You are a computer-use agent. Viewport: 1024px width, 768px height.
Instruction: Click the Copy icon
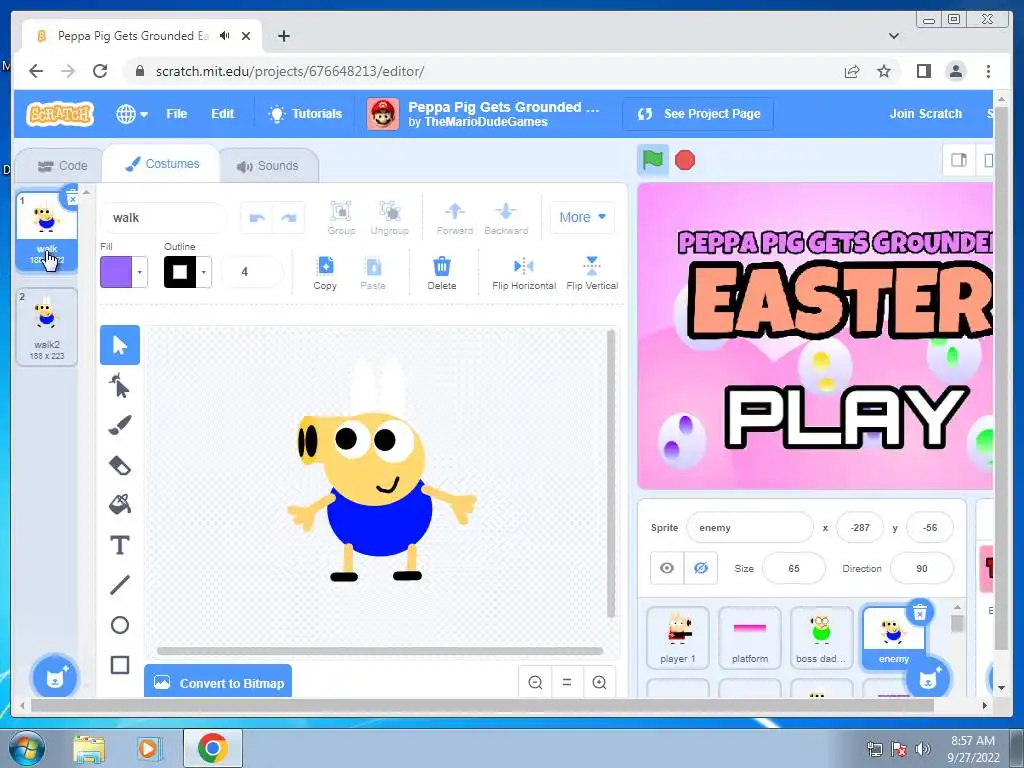click(x=325, y=273)
